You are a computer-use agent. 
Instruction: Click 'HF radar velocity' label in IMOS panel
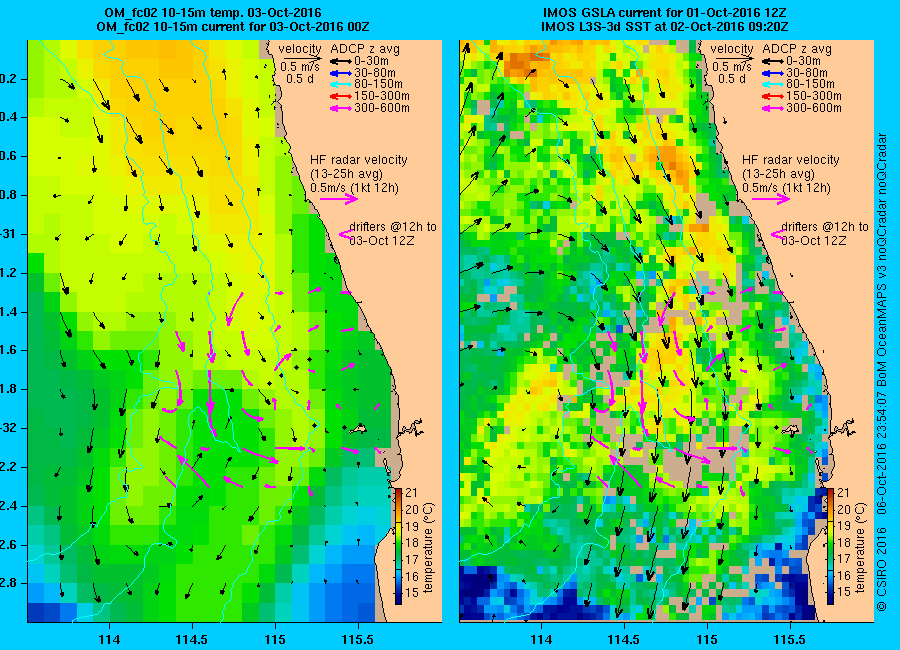791,160
